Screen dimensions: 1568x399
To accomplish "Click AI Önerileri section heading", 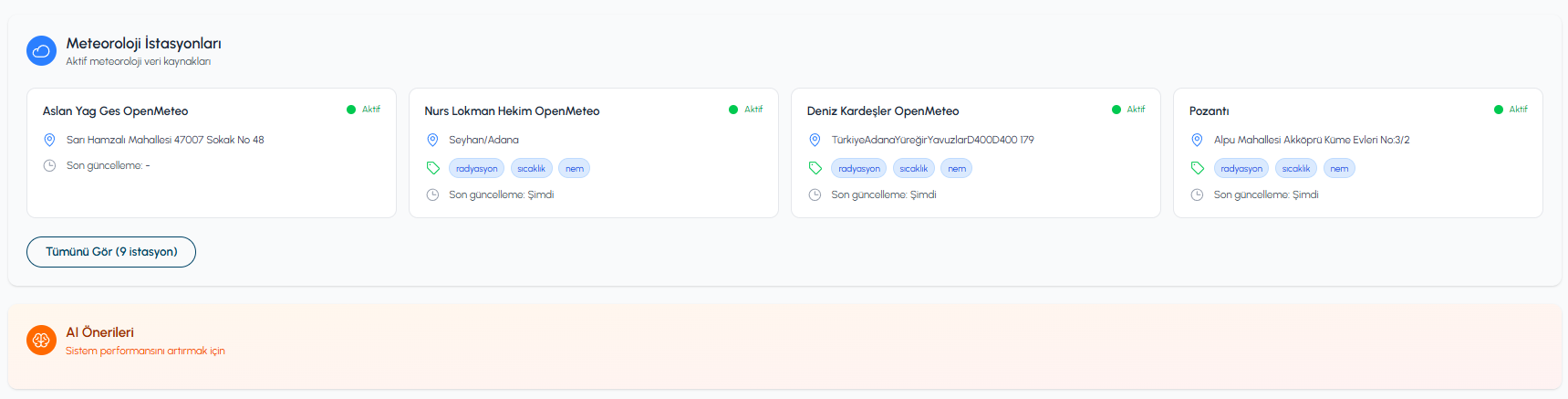I will tap(99, 332).
